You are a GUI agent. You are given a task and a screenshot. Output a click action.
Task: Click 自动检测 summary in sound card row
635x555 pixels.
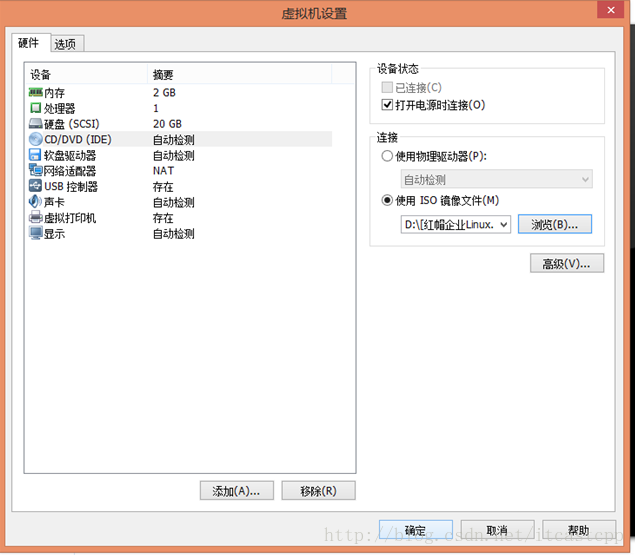pyautogui.click(x=174, y=202)
